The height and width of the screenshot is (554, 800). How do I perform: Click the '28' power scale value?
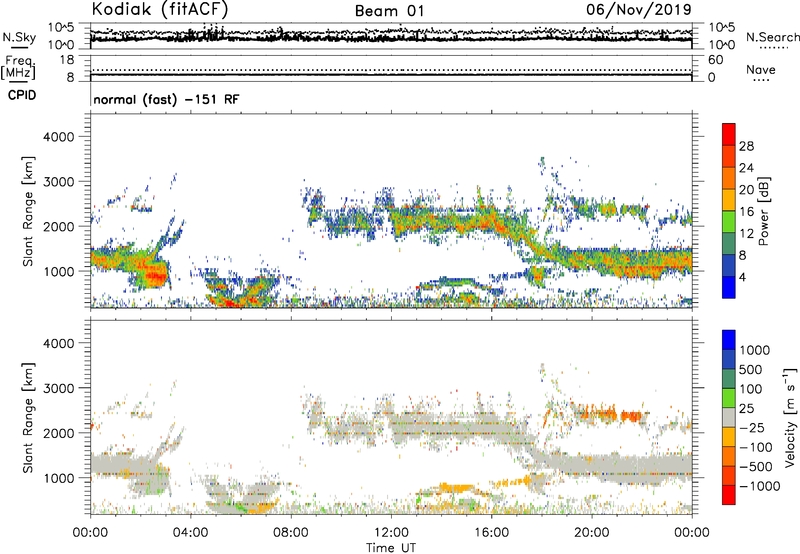coord(746,146)
